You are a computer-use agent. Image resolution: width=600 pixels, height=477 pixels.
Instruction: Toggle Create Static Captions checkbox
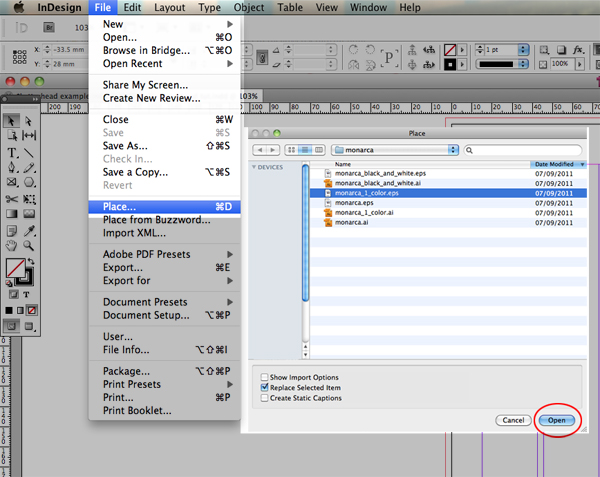pyautogui.click(x=264, y=398)
